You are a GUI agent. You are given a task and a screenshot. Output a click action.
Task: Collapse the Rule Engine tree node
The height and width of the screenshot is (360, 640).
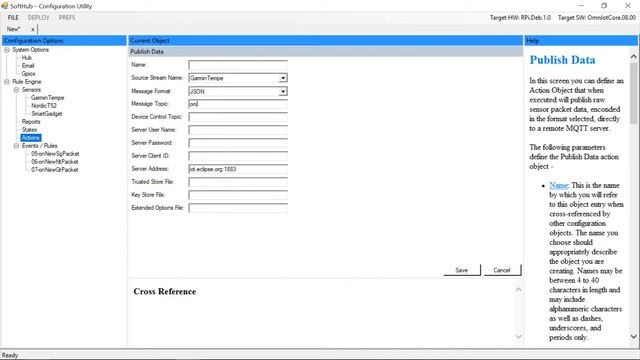[7, 82]
